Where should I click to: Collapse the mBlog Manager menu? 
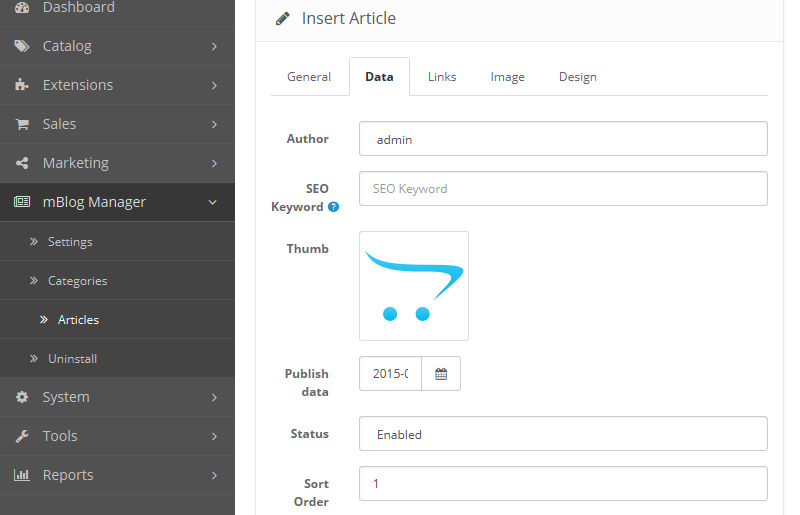click(x=213, y=202)
